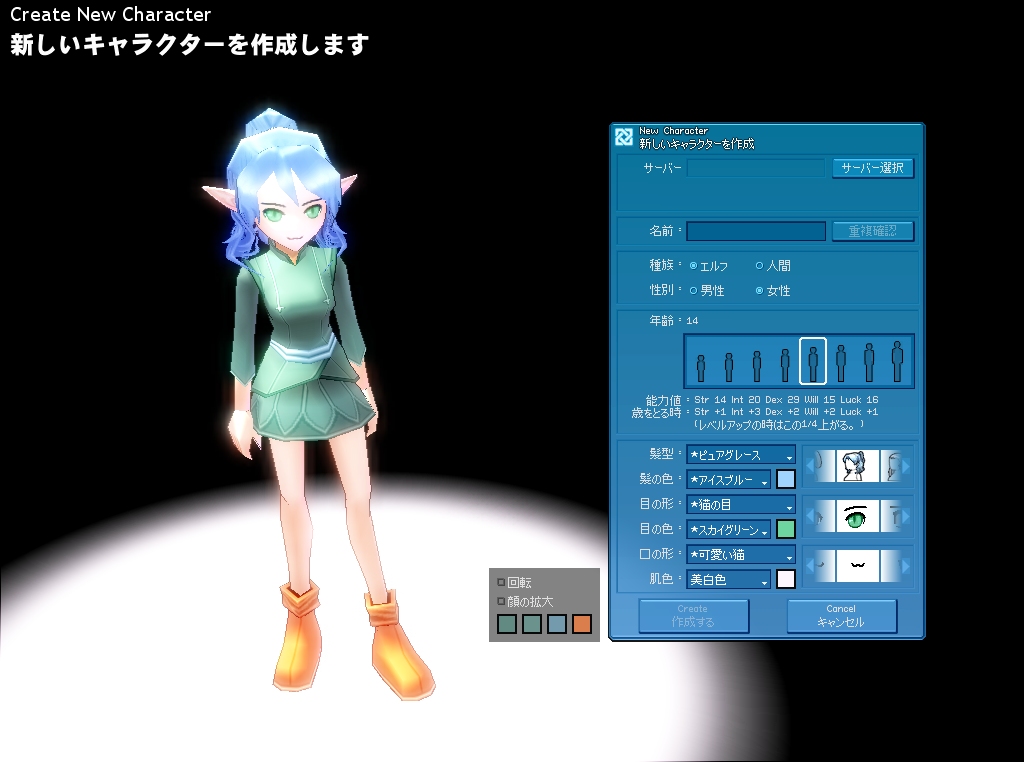Screen dimensions: 1024x762
Task: Click previous arrow on hairstyle preview
Action: tap(809, 466)
